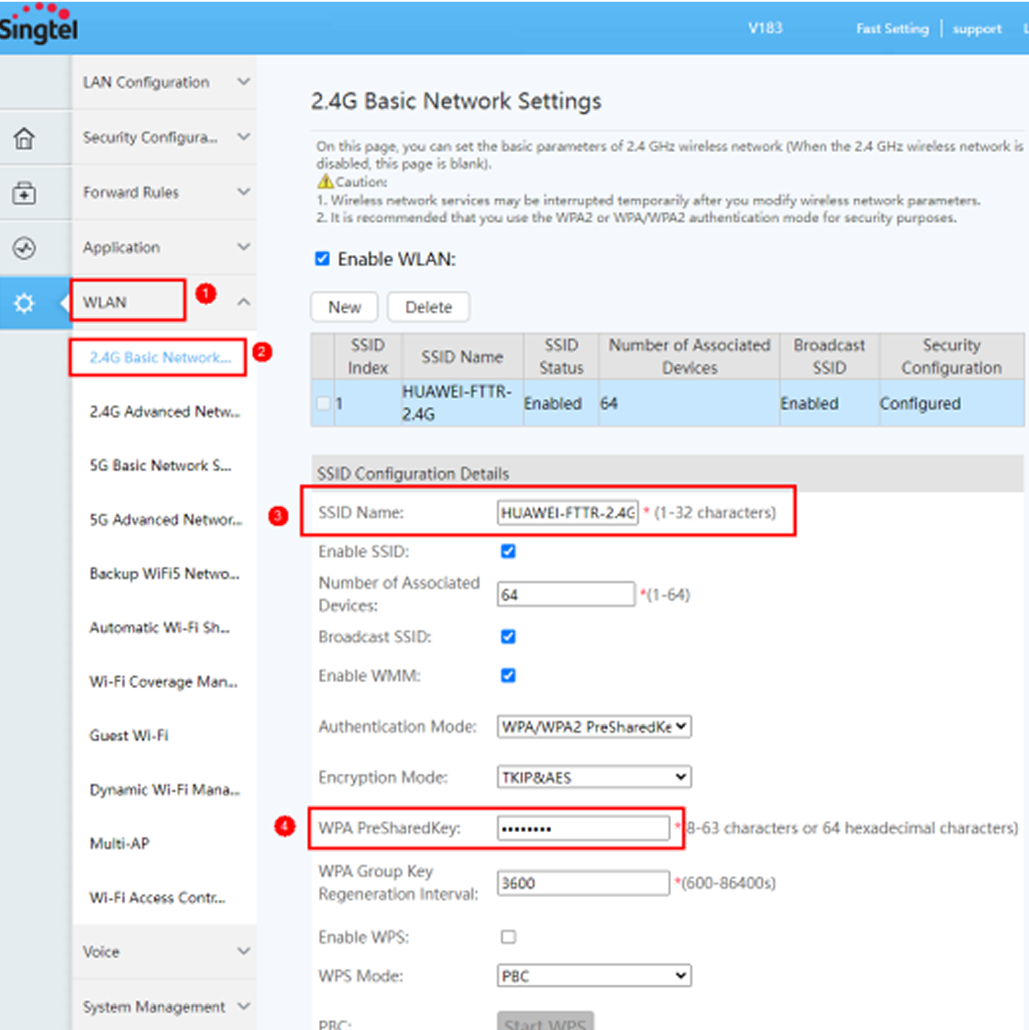Click the Number of Associated Devices field
1029x1030 pixels.
pos(566,594)
